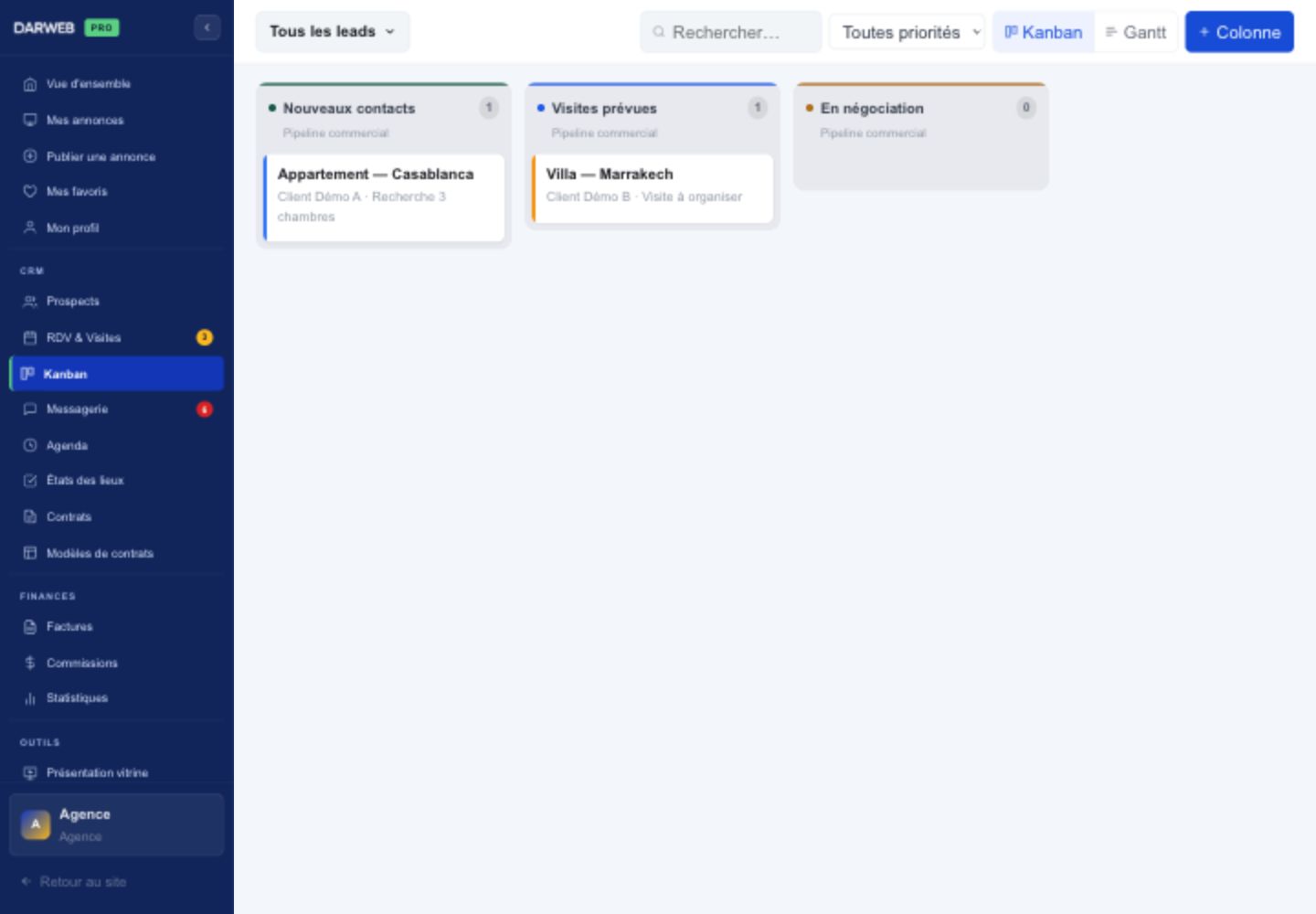The image size is (1316, 914).
Task: Open Commissions menu item
Action: point(116,663)
